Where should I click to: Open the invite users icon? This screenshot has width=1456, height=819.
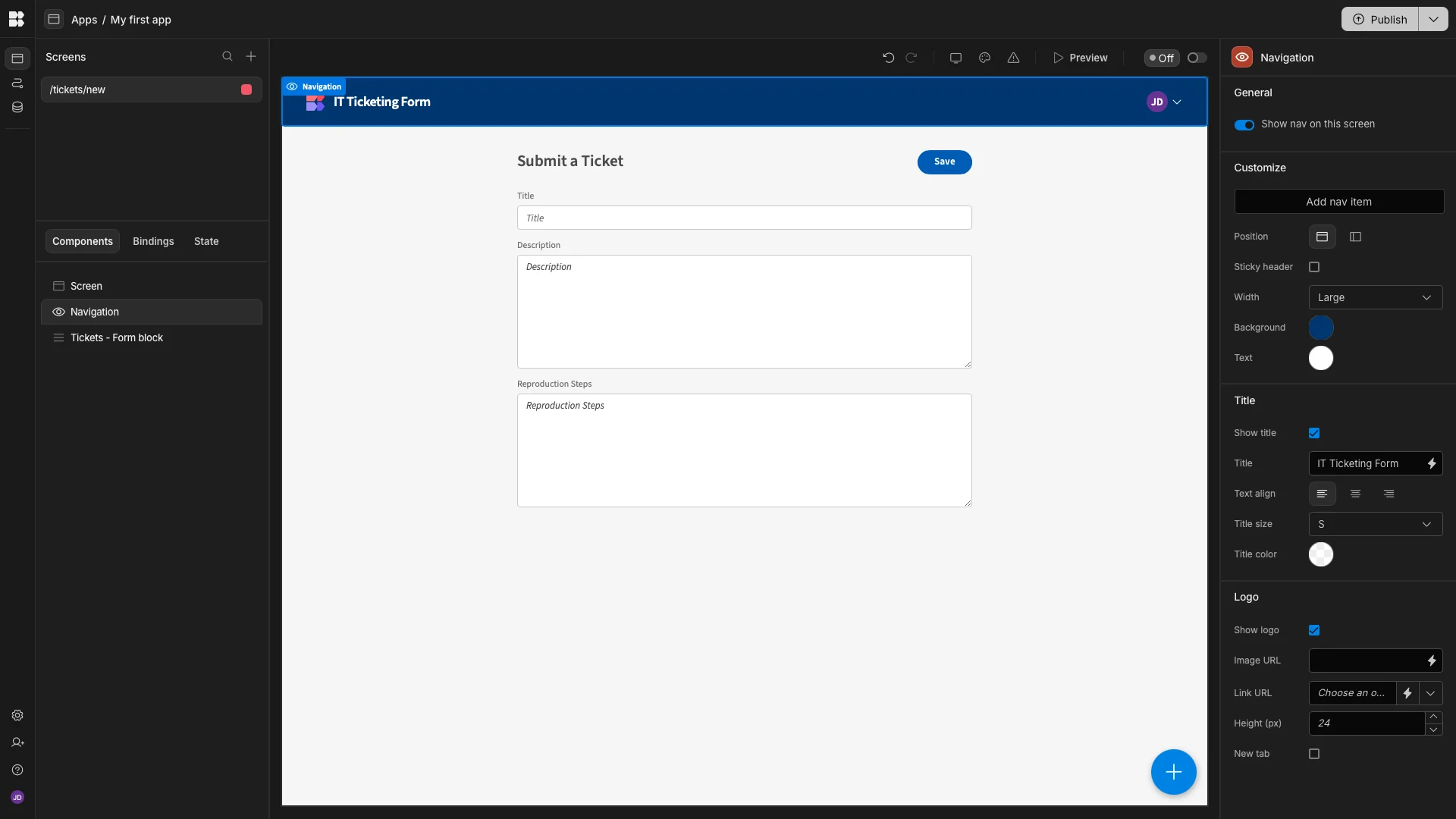(17, 742)
